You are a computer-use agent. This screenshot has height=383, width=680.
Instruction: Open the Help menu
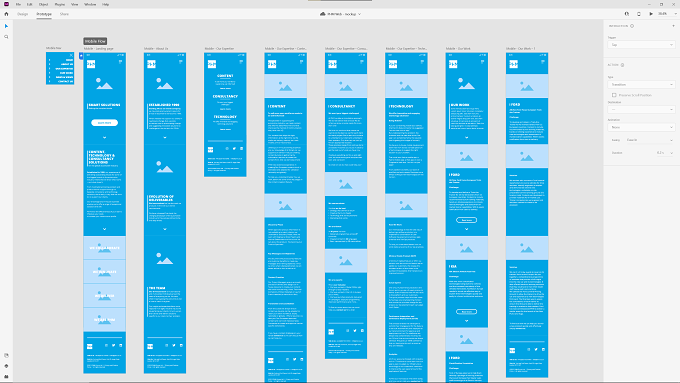click(x=105, y=4)
